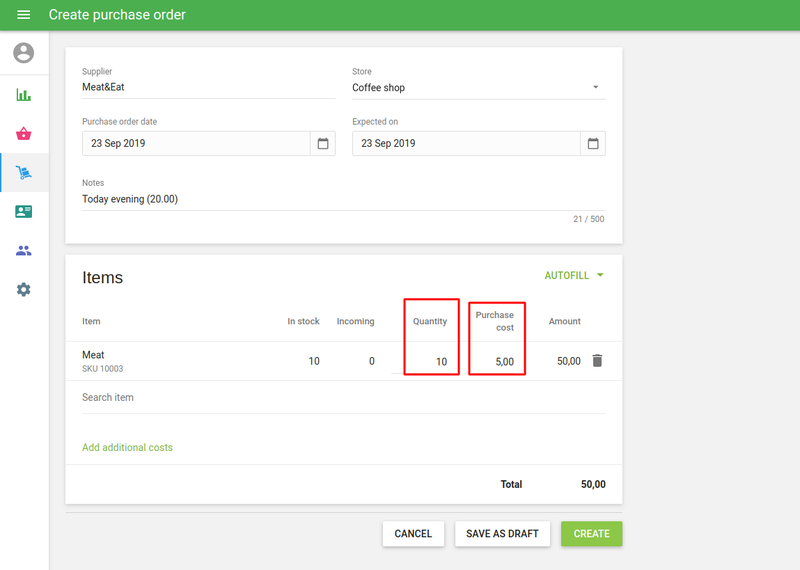800x570 pixels.
Task: Open the Items shopping basket icon
Action: [24, 134]
